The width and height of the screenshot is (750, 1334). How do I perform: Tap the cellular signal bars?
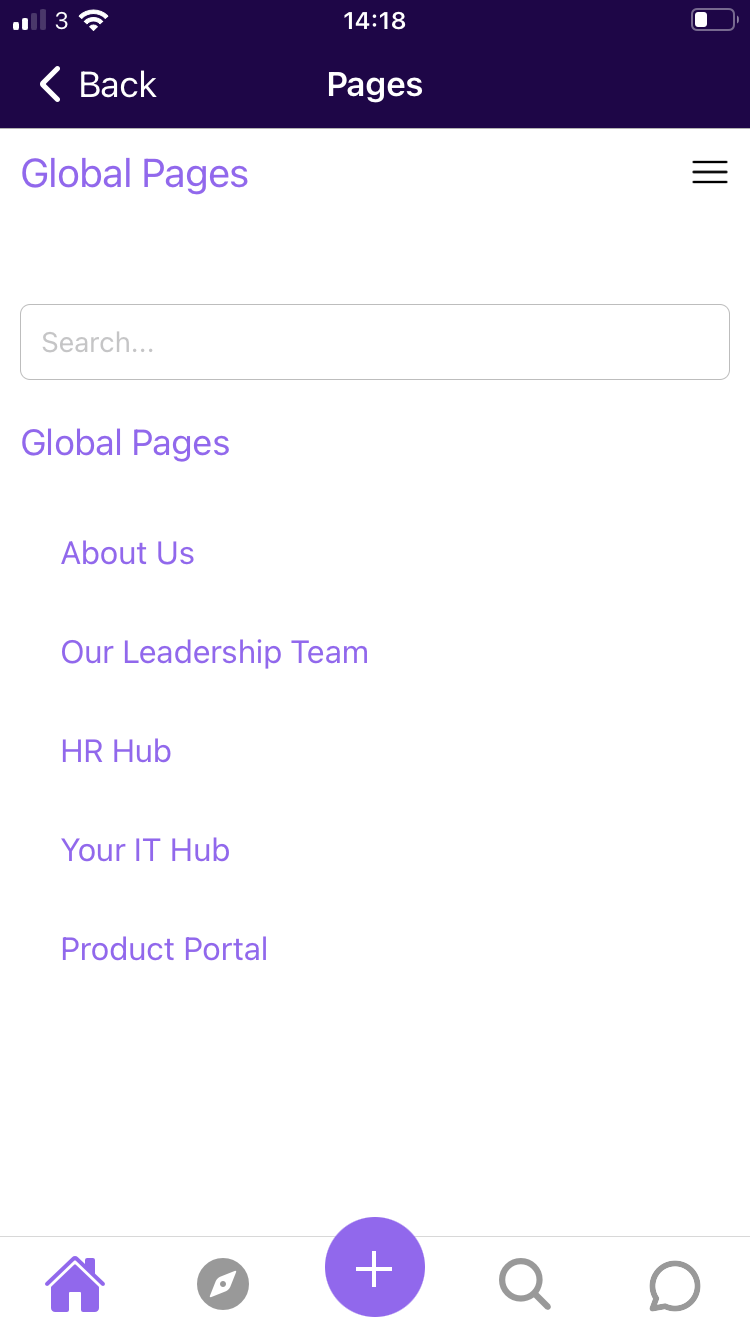click(29, 20)
